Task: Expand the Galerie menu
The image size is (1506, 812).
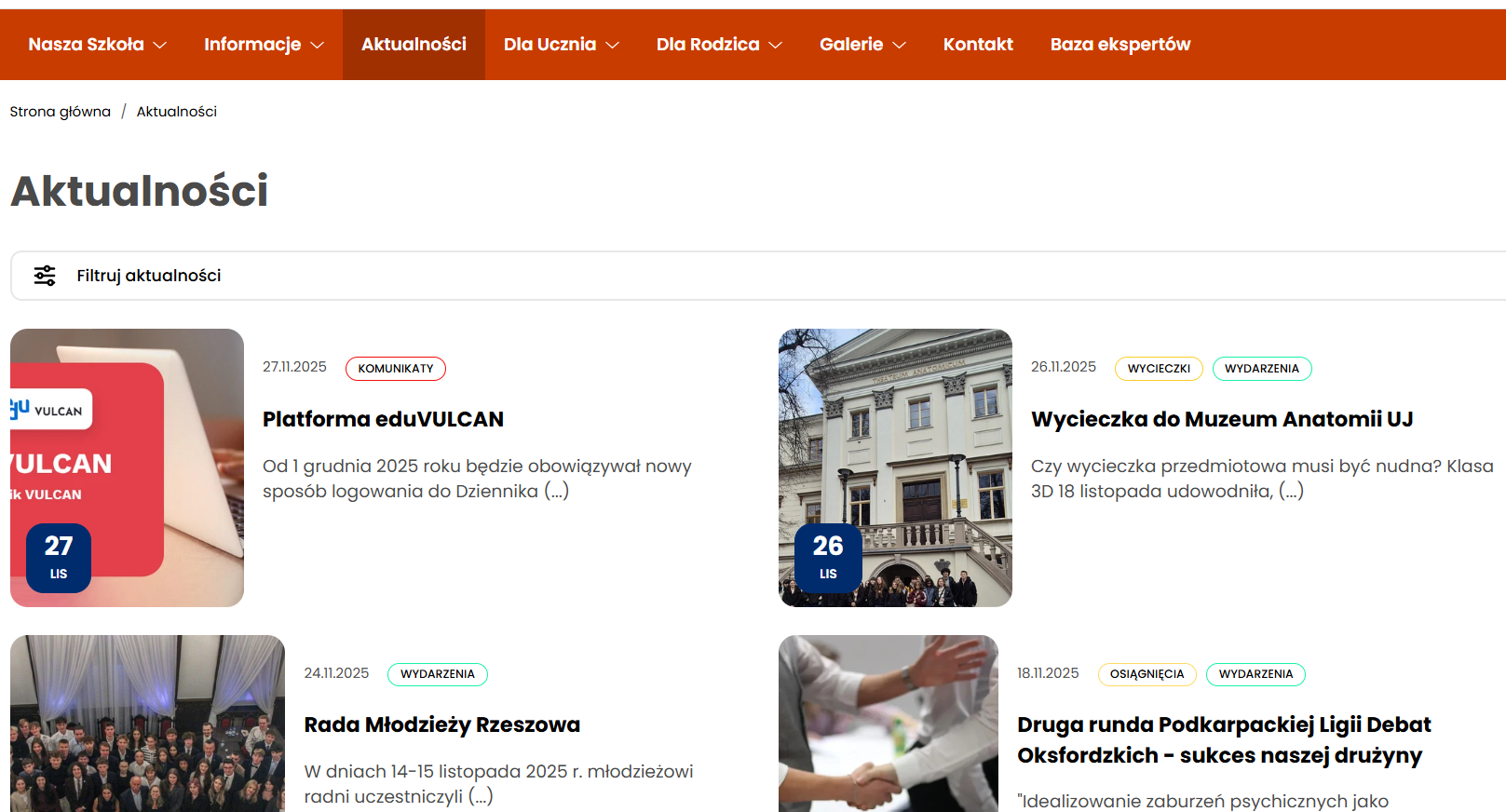Action: point(862,45)
